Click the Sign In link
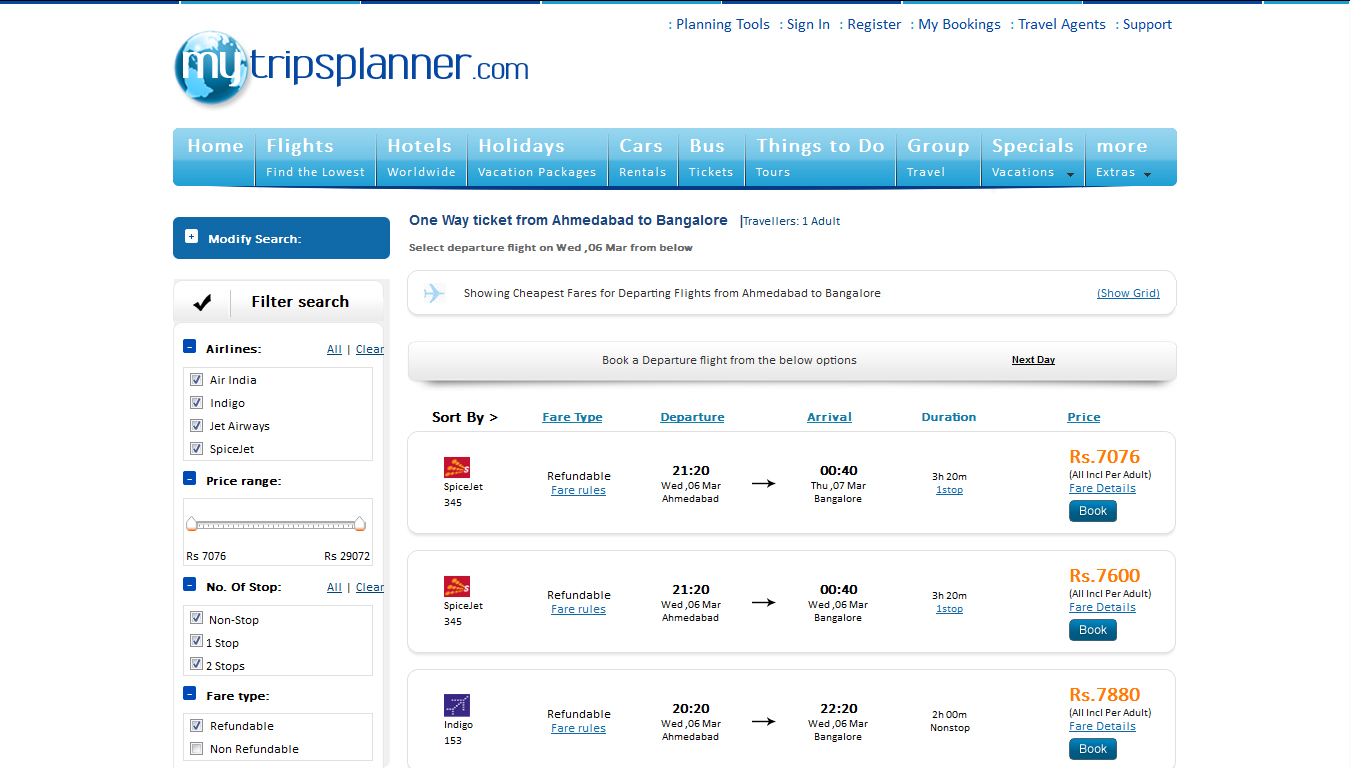This screenshot has width=1350, height=768. coord(808,24)
